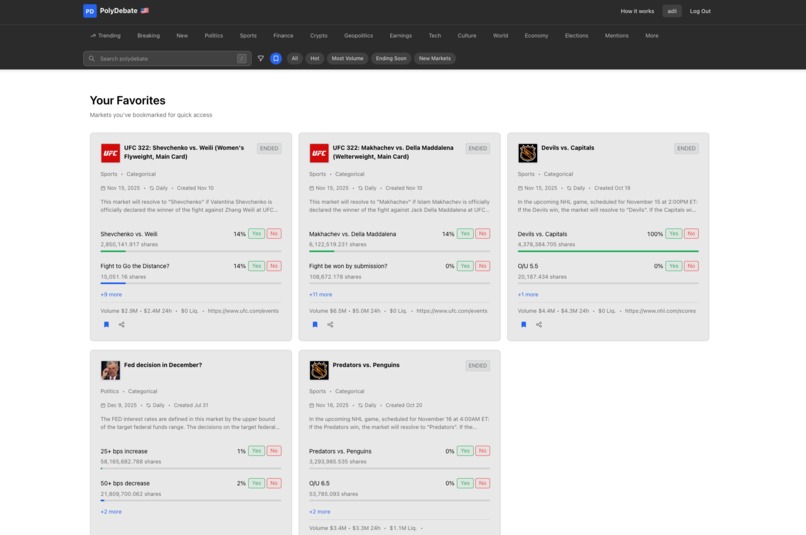
Task: Click No for Fight be won by submission
Action: click(x=483, y=266)
